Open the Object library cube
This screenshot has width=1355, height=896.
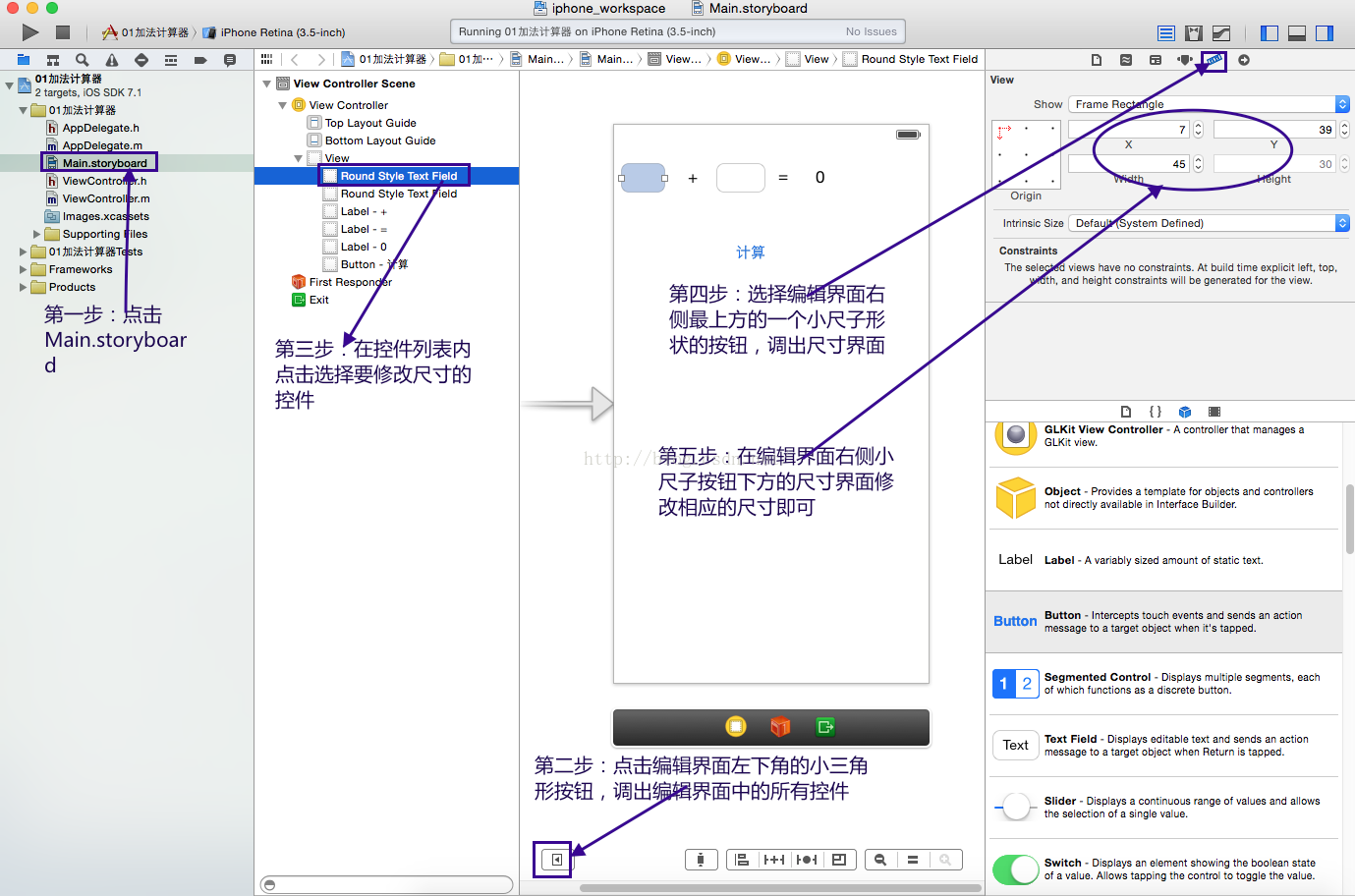tap(1185, 412)
